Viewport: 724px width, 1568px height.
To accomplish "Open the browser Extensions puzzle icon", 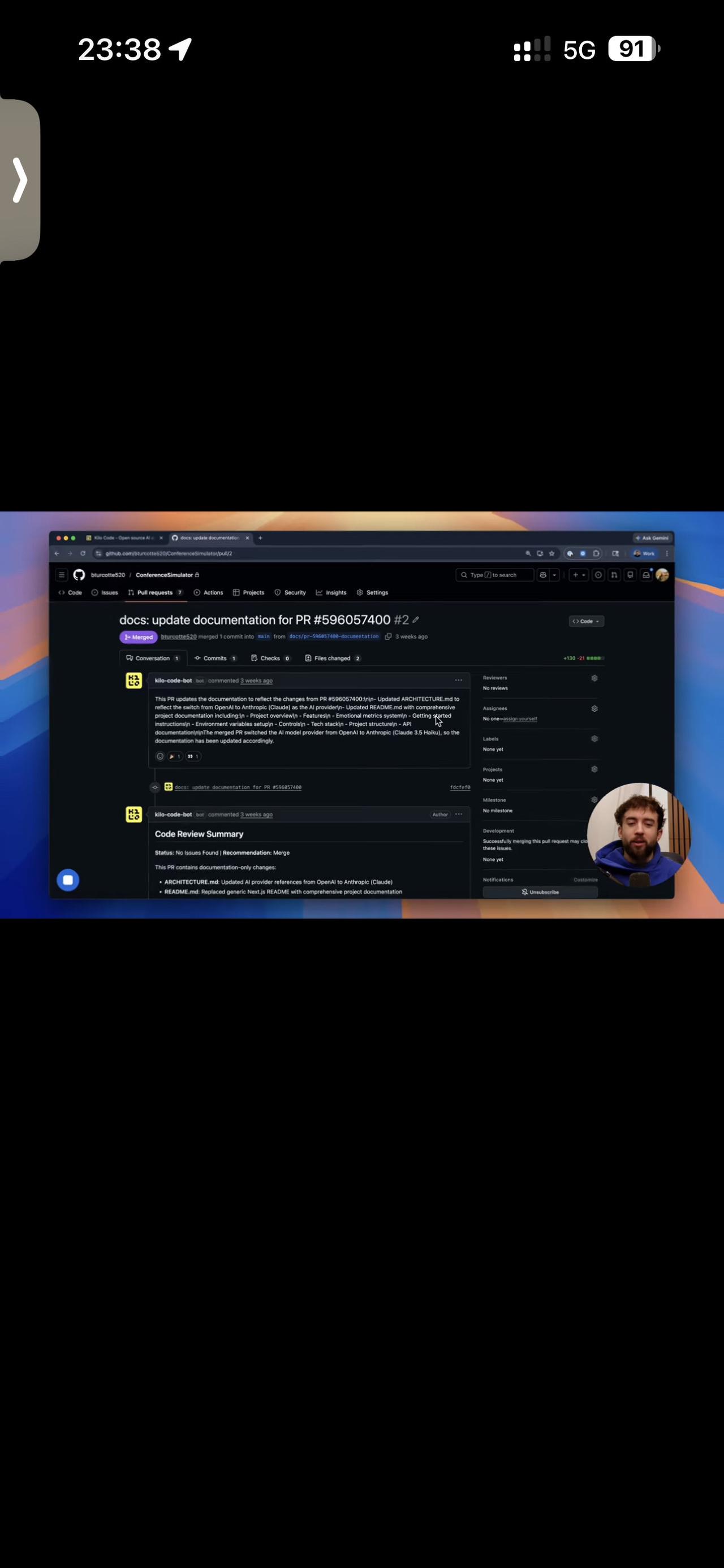I will point(596,553).
